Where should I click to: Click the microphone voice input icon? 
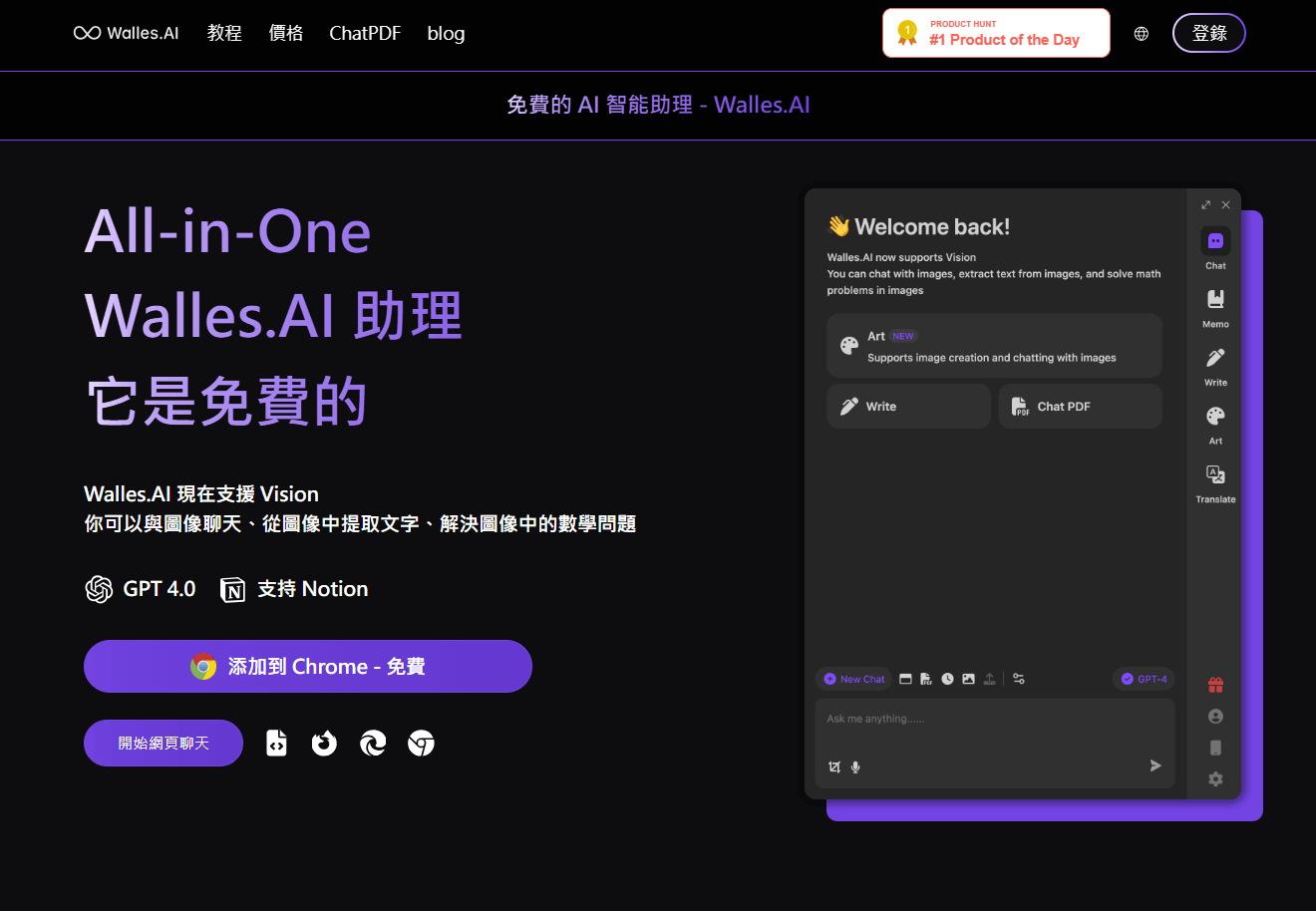click(x=855, y=766)
